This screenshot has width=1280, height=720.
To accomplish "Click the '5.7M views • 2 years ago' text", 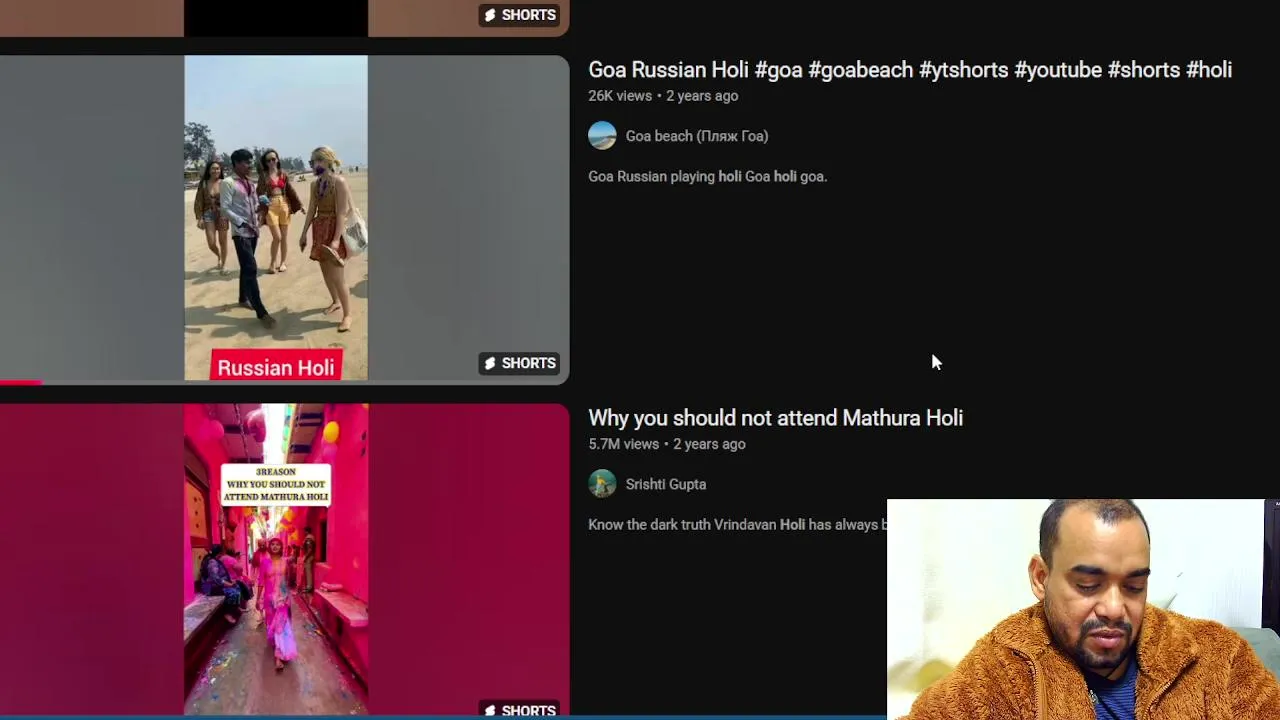I will (x=666, y=444).
